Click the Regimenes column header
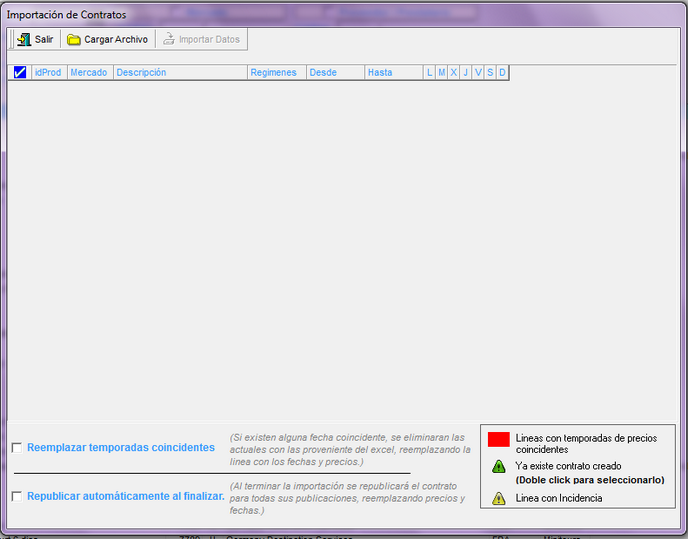This screenshot has width=688, height=539. 277,72
